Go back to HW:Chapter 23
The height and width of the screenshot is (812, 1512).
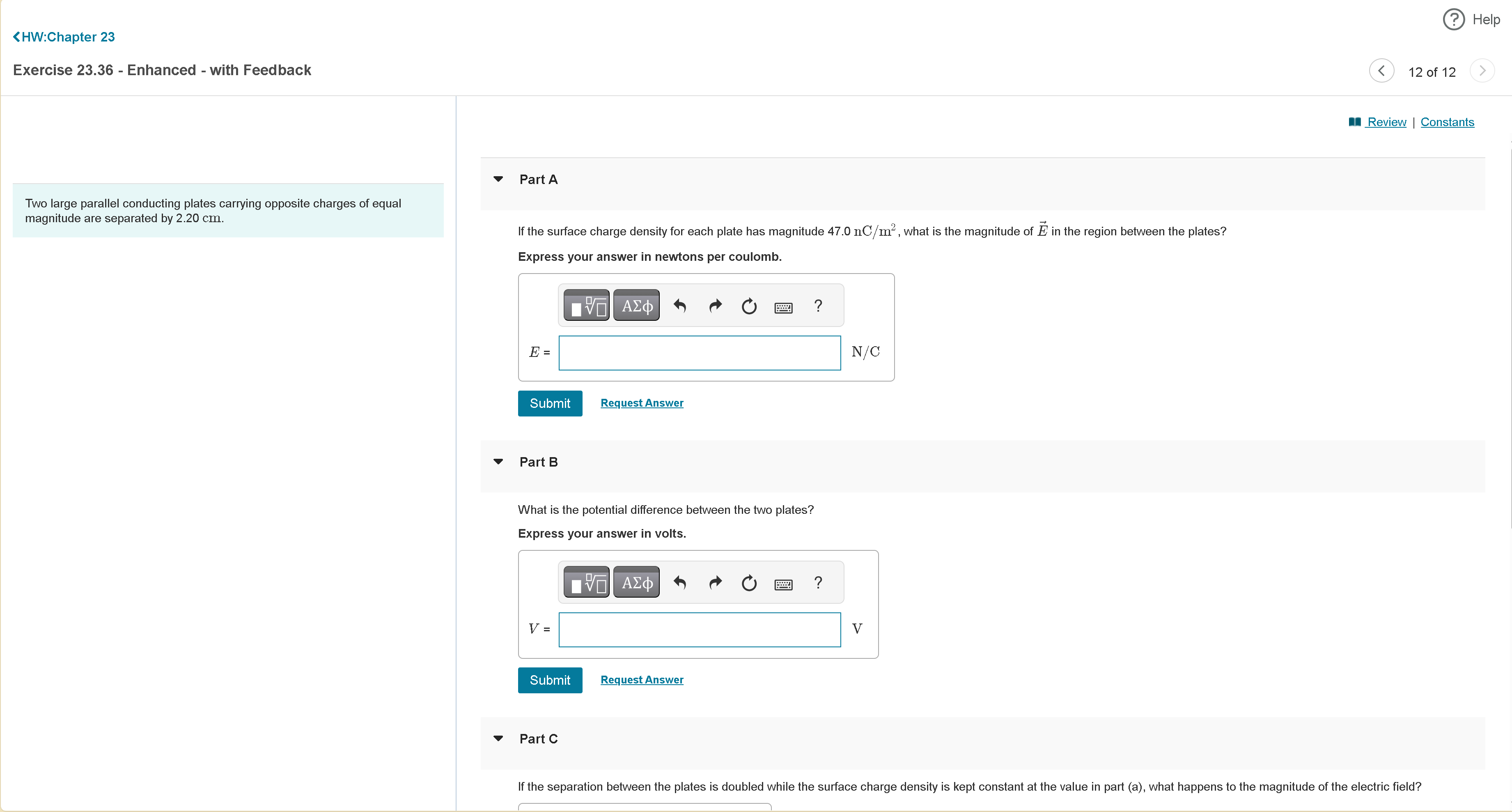64,37
